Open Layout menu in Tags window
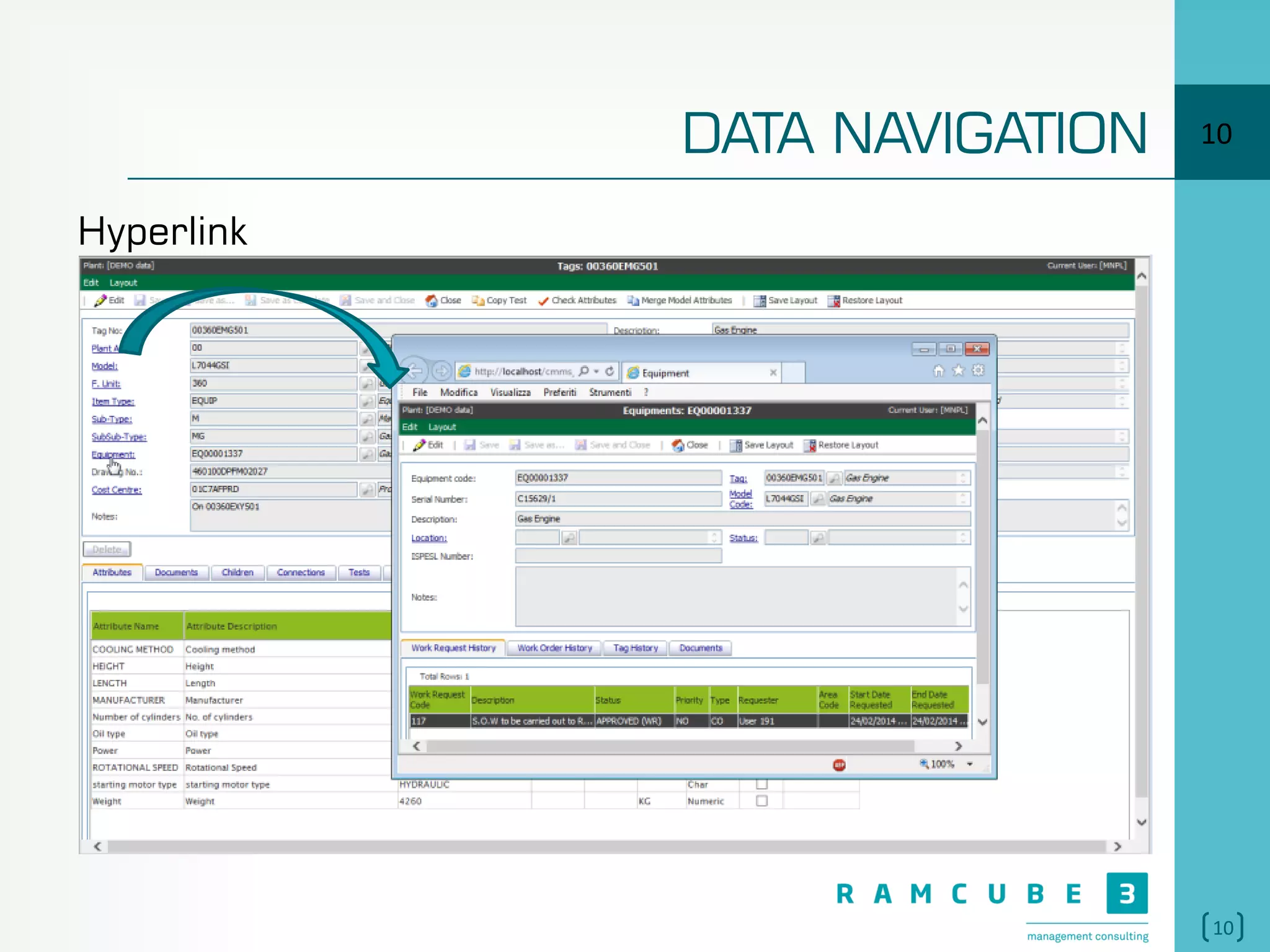Image resolution: width=1270 pixels, height=952 pixels. coord(123,283)
